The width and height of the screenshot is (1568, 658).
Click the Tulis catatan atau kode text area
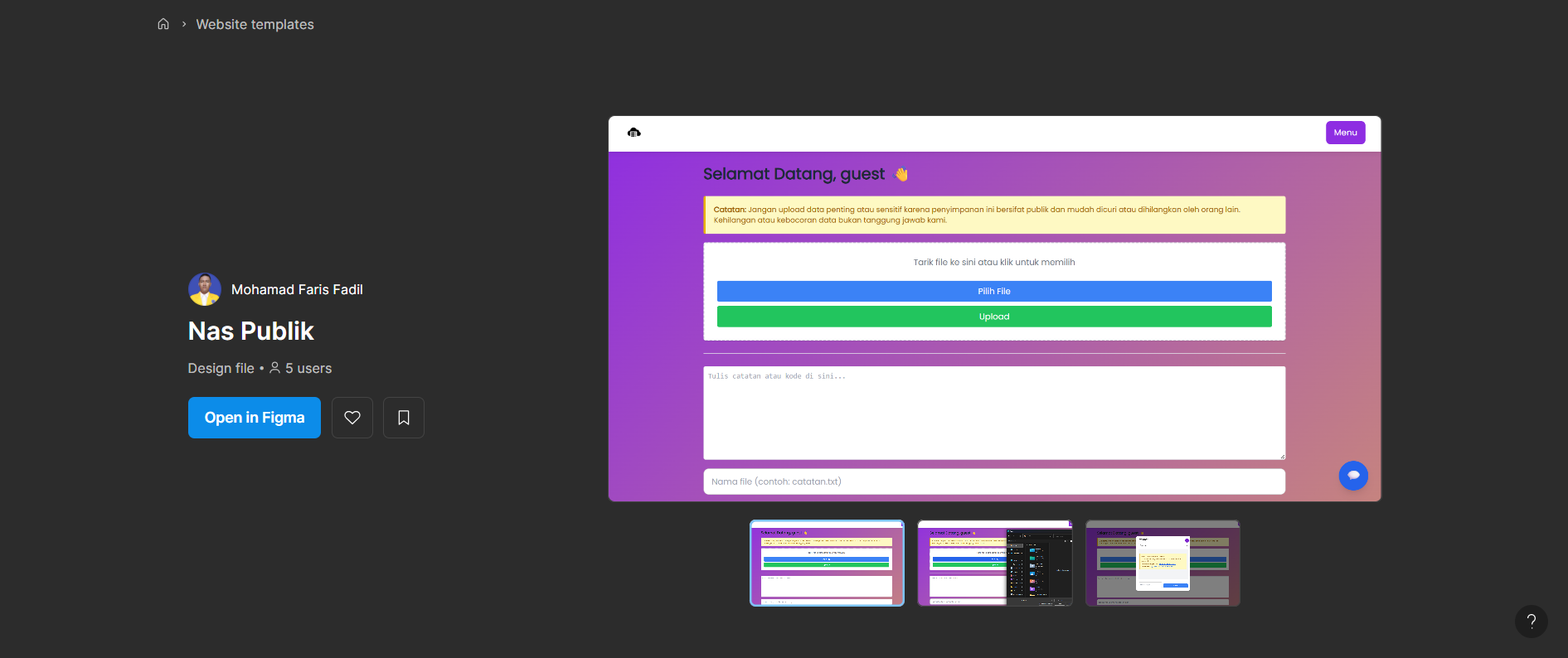point(994,413)
